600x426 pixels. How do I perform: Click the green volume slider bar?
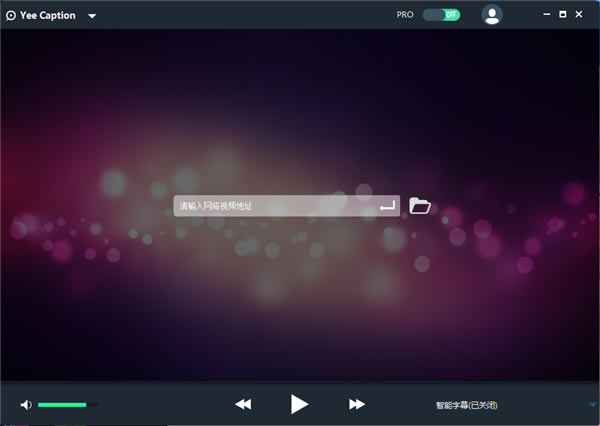pos(62,405)
